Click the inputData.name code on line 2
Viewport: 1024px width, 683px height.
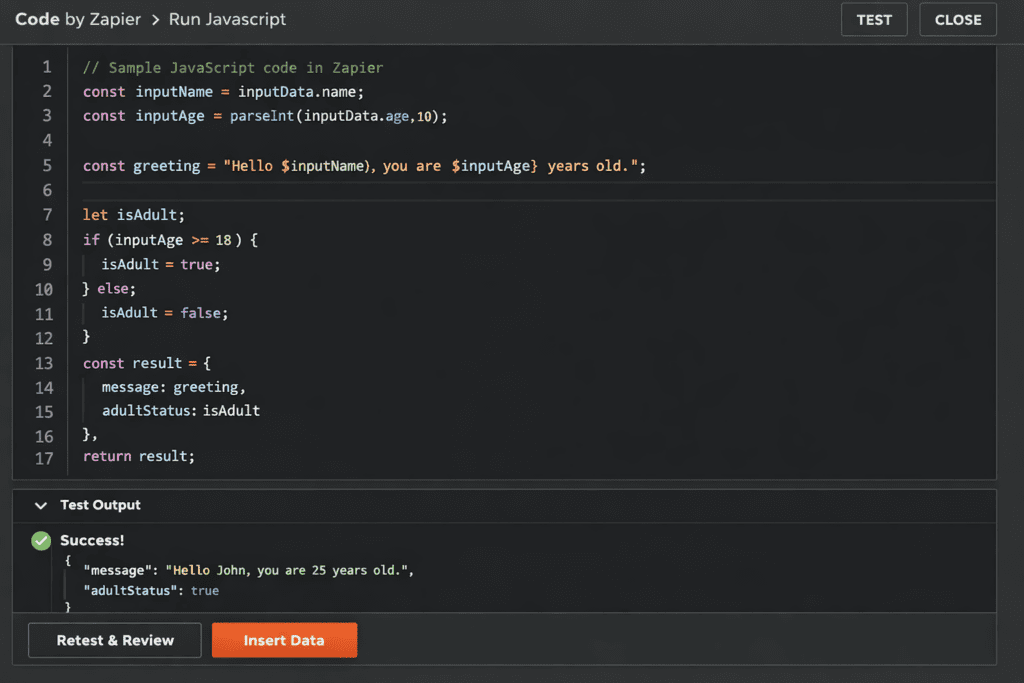tap(300, 91)
